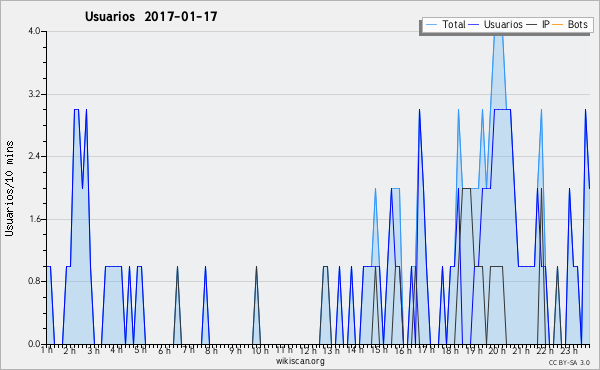Click the y-axis value 1.6
The image size is (600, 370).
tap(34, 219)
